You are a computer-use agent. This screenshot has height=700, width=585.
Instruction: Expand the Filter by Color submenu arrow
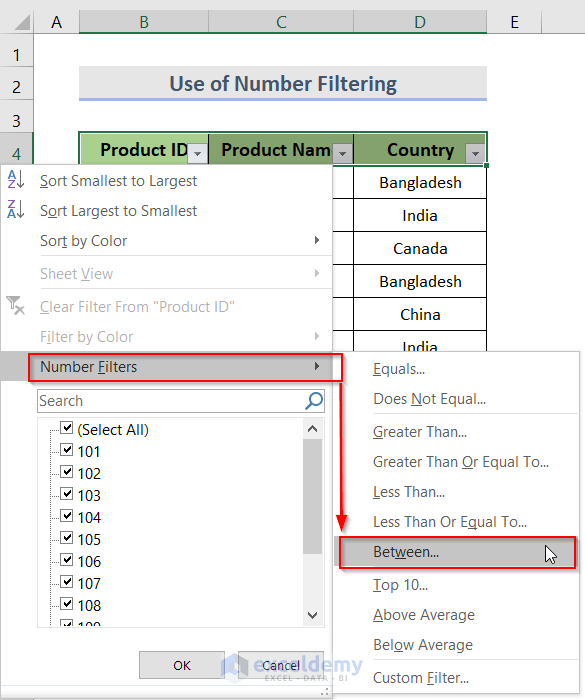coord(317,336)
